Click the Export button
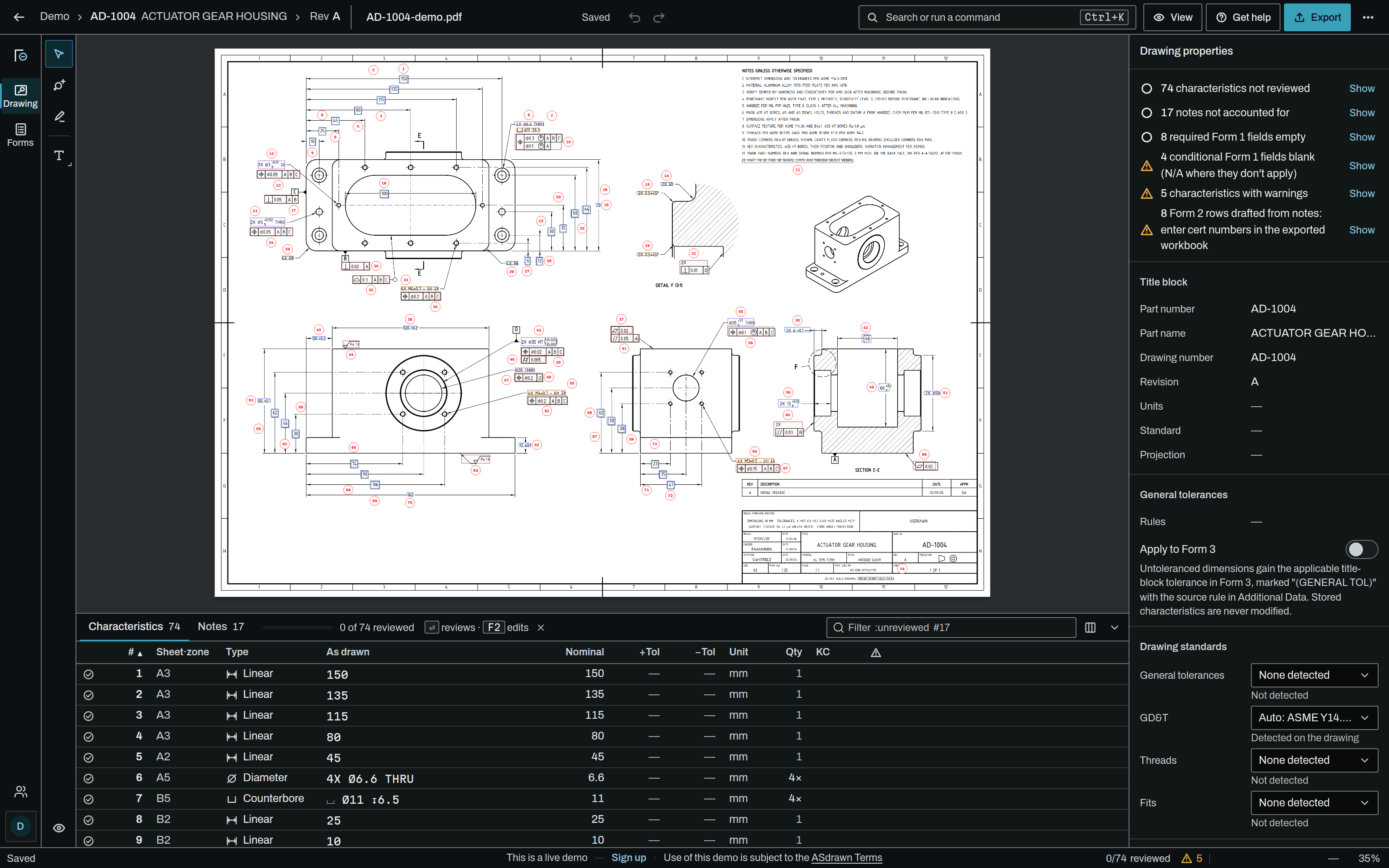The height and width of the screenshot is (868, 1389). point(1317,17)
